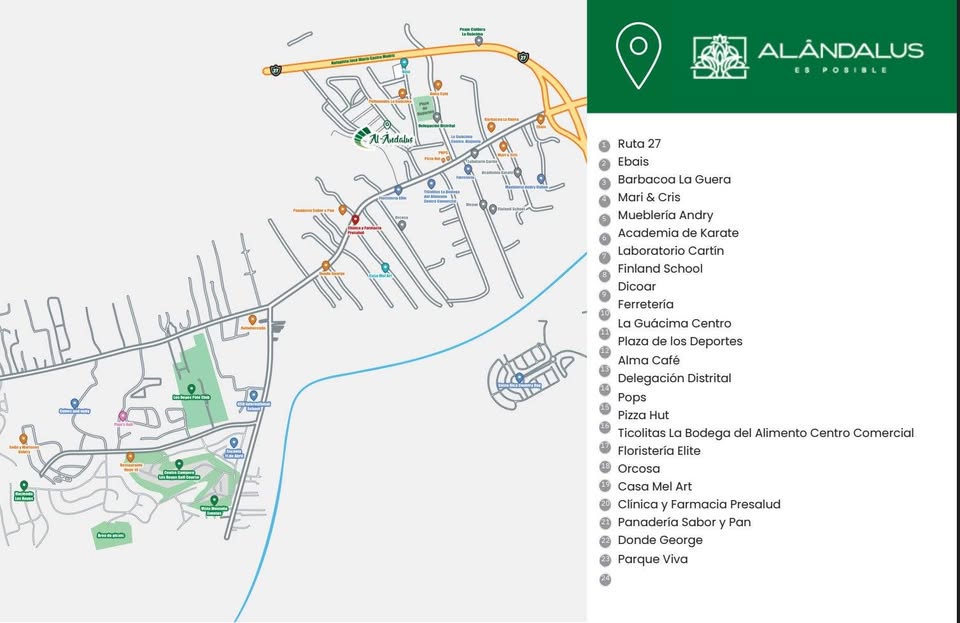Click 'Ticolitas La Bodega del Alimento Centro Comercial'
Image resolution: width=960 pixels, height=623 pixels.
[765, 433]
